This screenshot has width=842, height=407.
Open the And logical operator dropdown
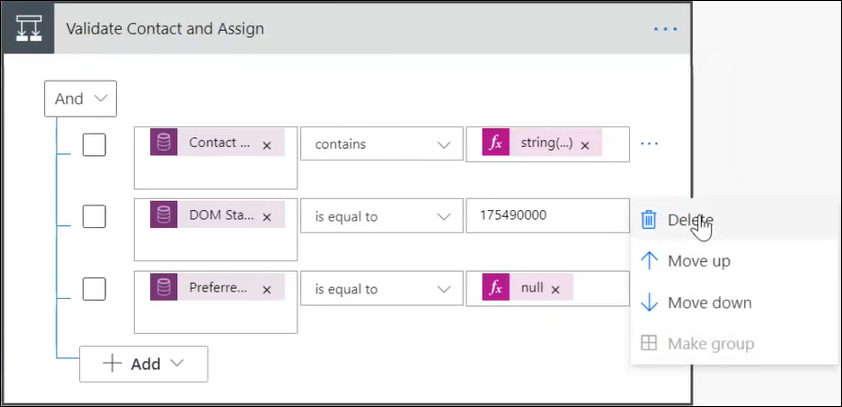81,99
